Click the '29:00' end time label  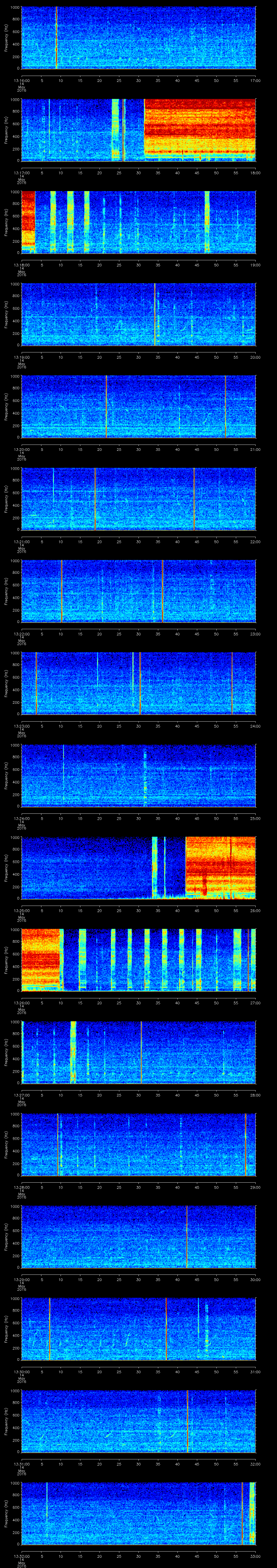(x=255, y=1187)
